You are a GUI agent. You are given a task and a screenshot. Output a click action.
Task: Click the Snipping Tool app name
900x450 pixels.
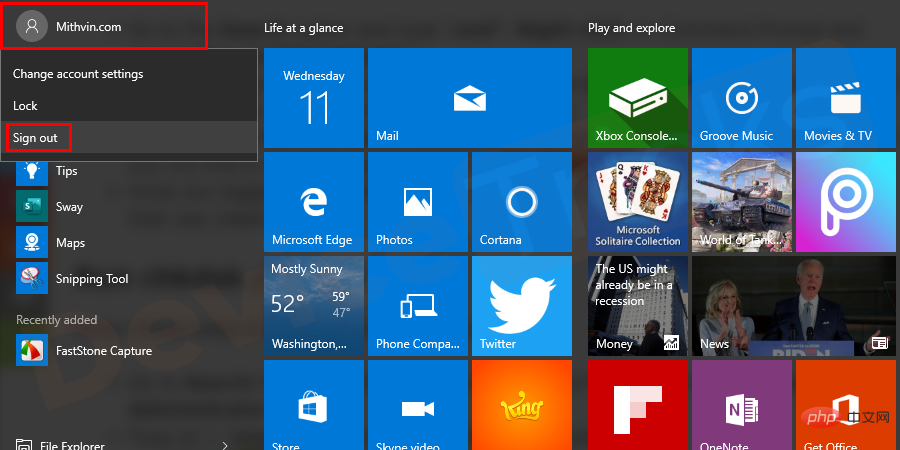coord(92,279)
